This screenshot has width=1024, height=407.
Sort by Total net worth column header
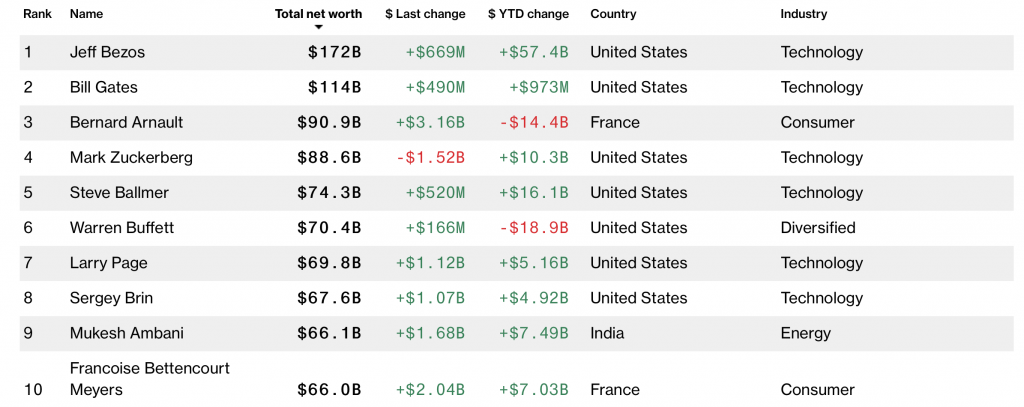[x=318, y=14]
